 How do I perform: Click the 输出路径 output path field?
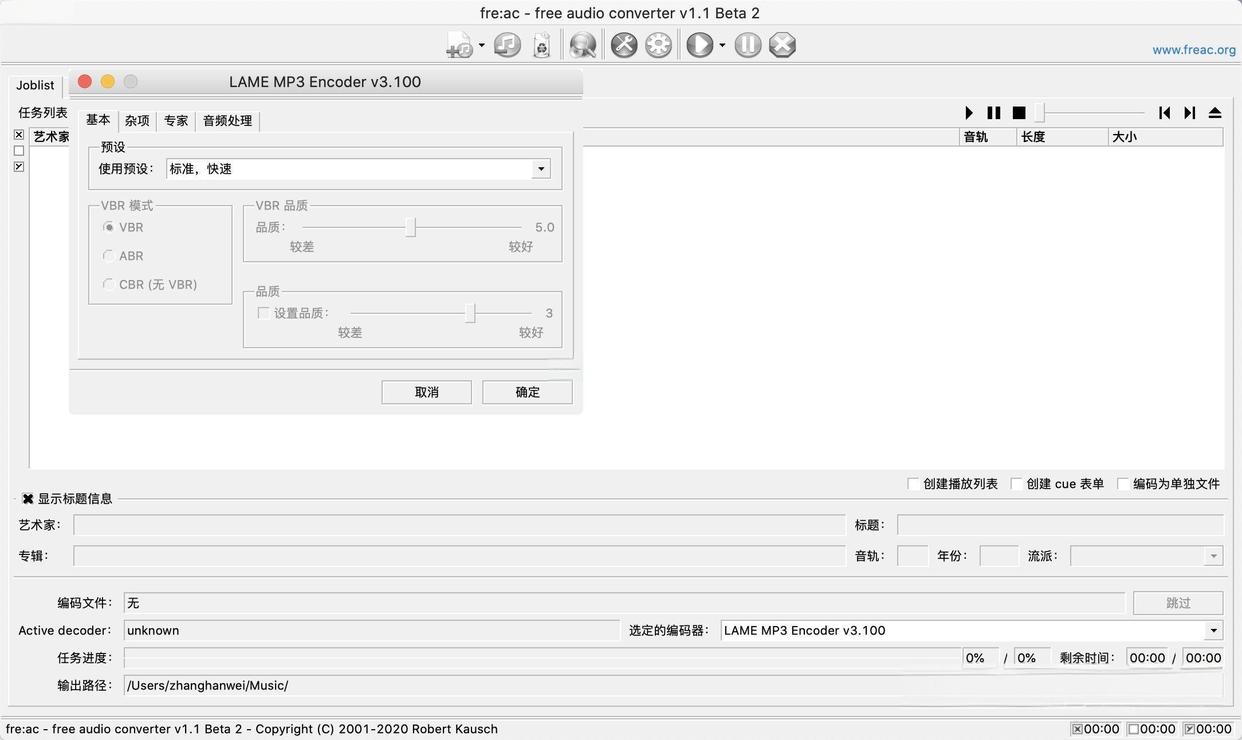673,686
